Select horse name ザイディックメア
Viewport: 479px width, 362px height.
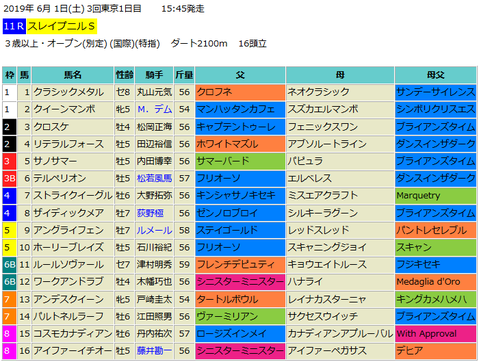tap(69, 213)
